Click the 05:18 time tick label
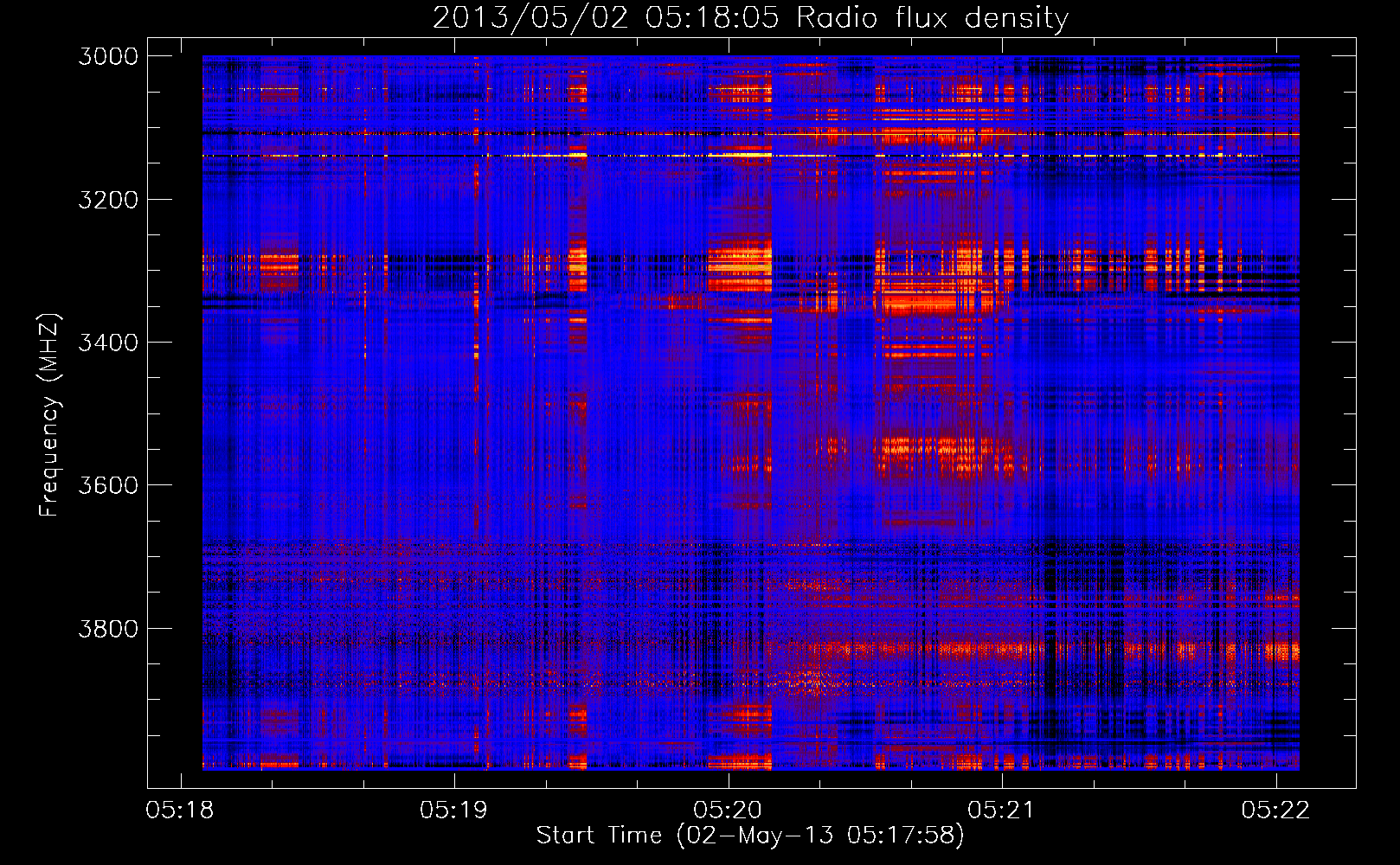This screenshot has height=865, width=1400. click(x=180, y=811)
